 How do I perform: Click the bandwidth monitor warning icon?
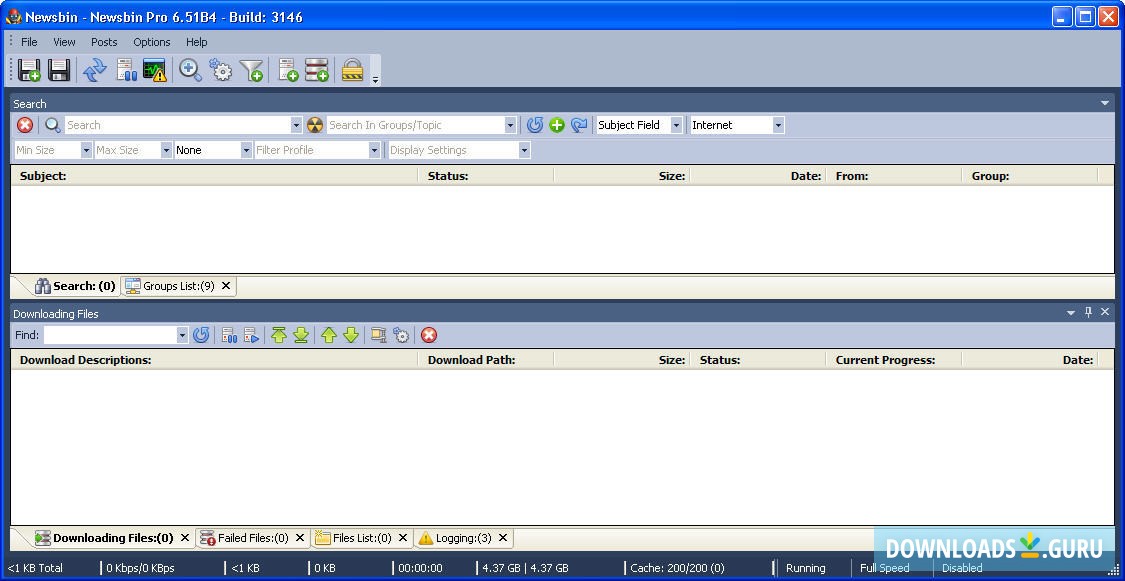[x=155, y=70]
